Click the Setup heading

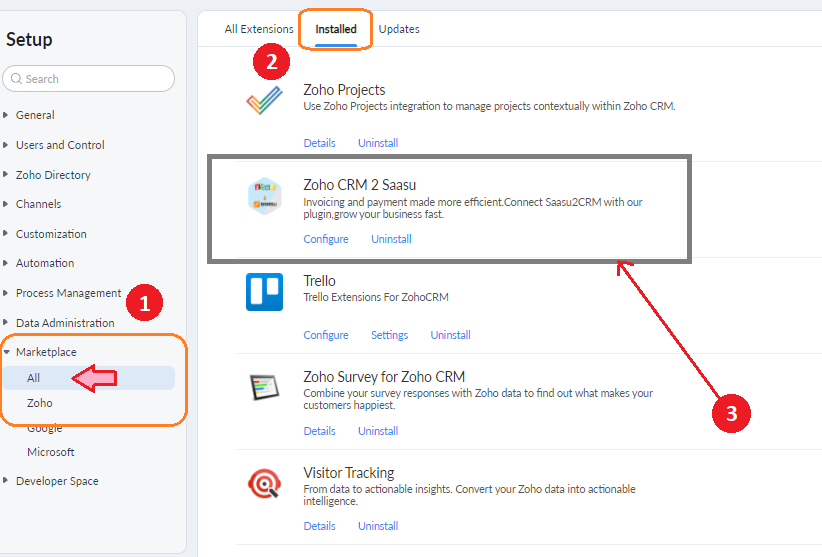tap(29, 39)
